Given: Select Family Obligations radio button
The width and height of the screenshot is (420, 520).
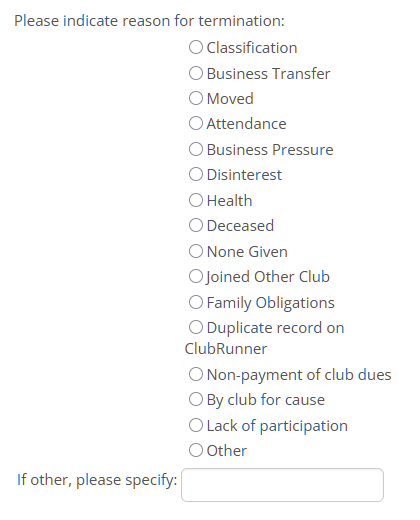Looking at the screenshot, I should (196, 302).
